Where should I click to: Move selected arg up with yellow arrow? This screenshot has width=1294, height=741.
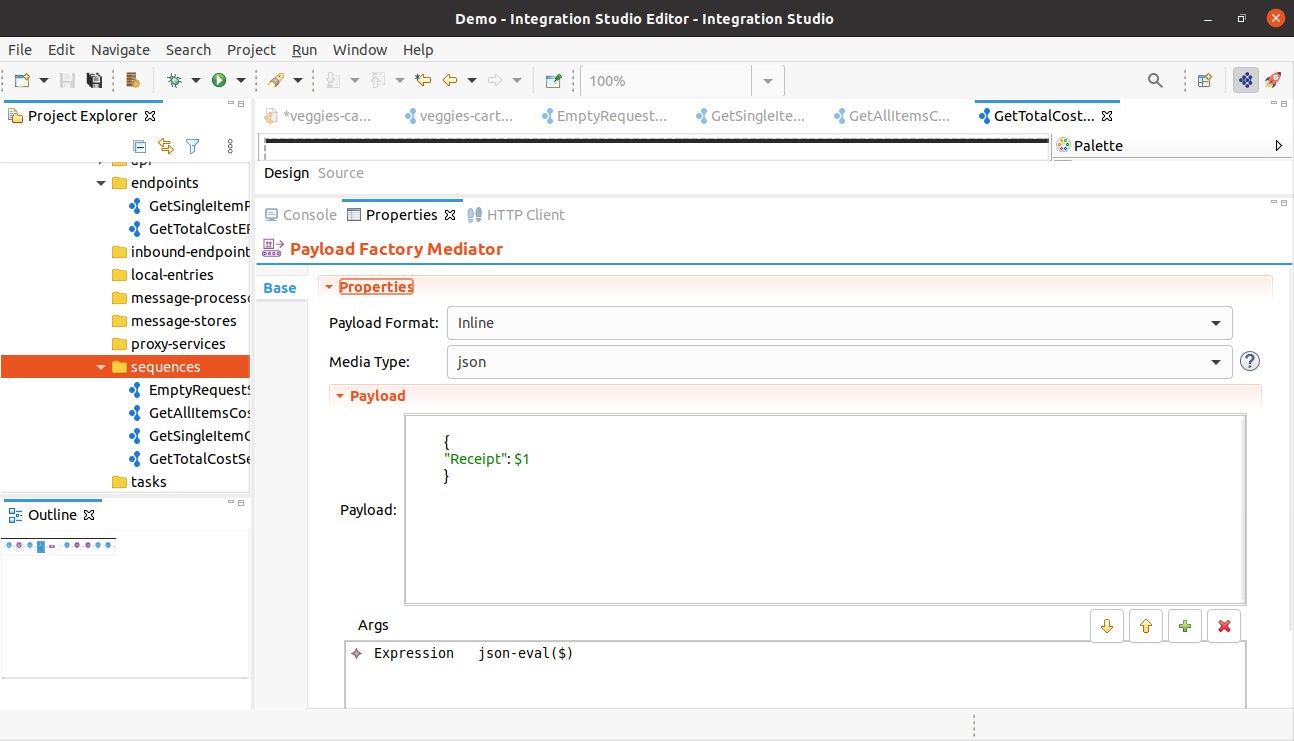[1146, 626]
